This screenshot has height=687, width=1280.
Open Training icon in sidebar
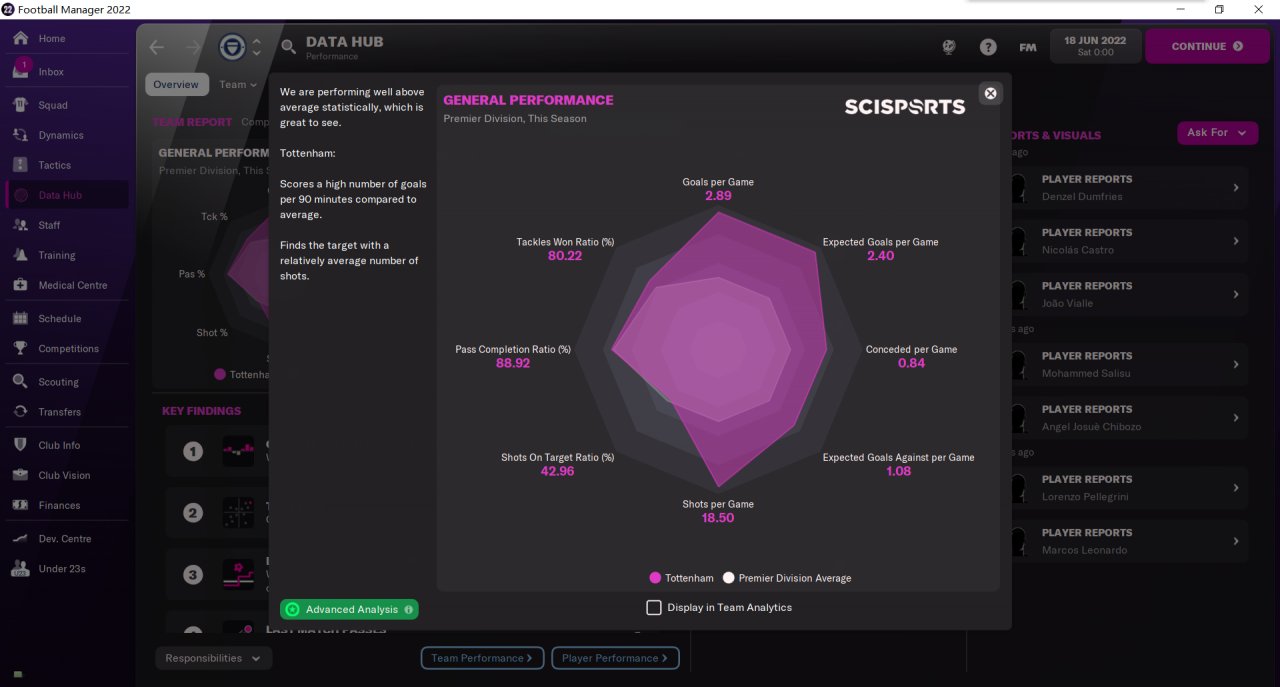point(20,255)
